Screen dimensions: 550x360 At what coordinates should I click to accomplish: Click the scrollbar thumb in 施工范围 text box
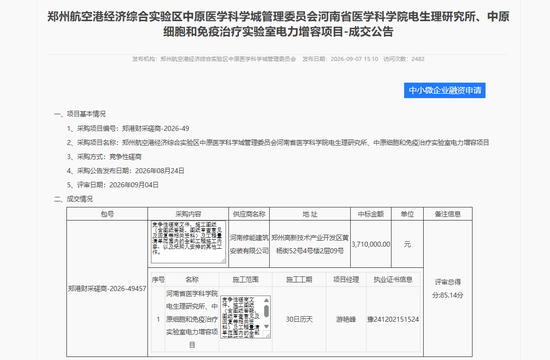[x=266, y=311]
